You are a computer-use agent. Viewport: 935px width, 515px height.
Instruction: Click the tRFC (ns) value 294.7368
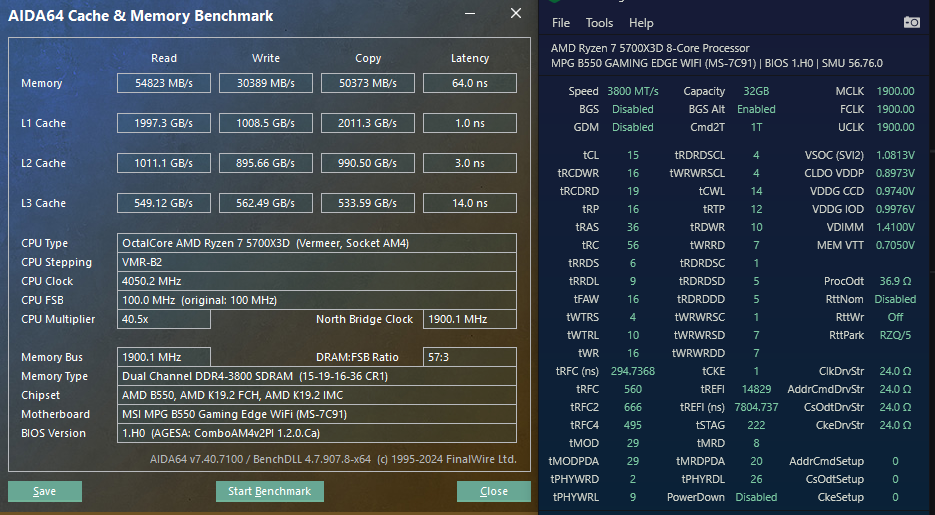pos(633,371)
